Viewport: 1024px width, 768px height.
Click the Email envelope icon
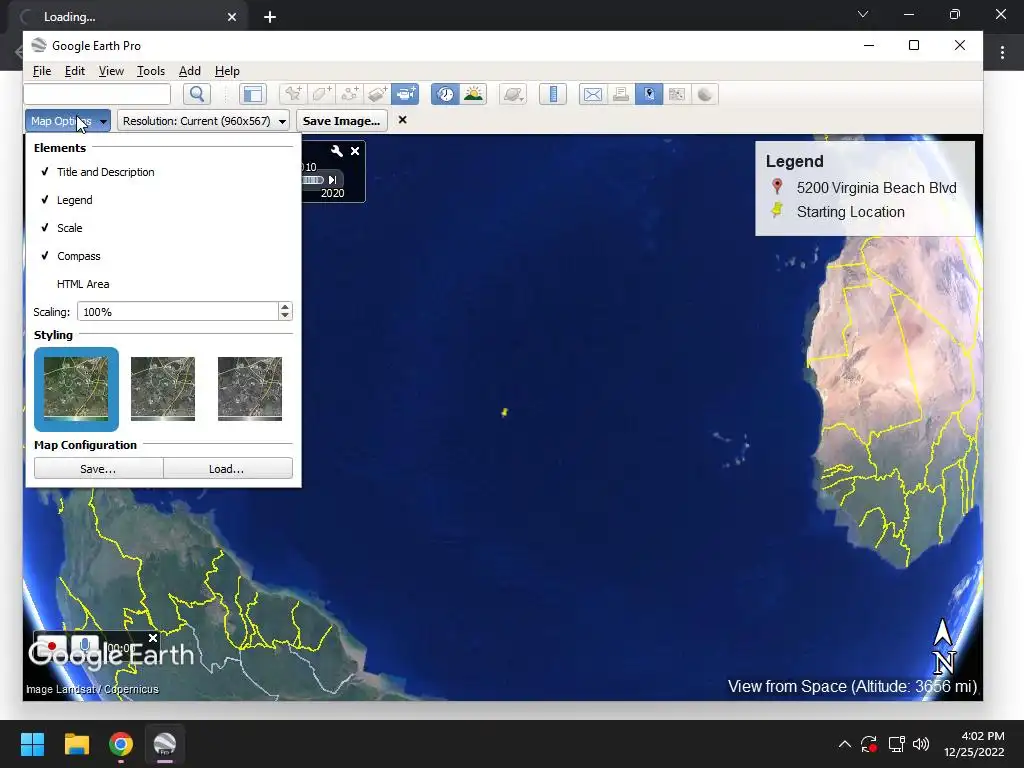[593, 94]
